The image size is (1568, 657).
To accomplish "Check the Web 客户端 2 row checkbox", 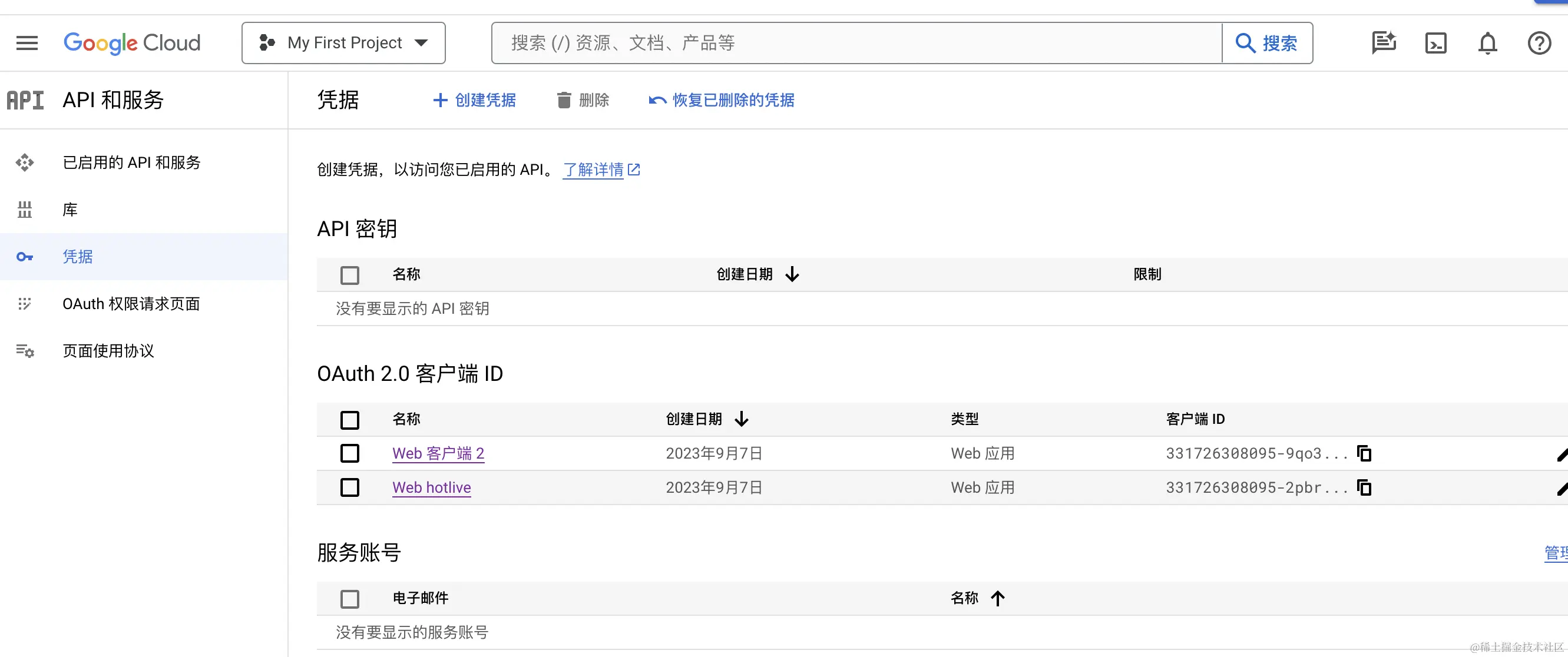I will click(x=349, y=453).
